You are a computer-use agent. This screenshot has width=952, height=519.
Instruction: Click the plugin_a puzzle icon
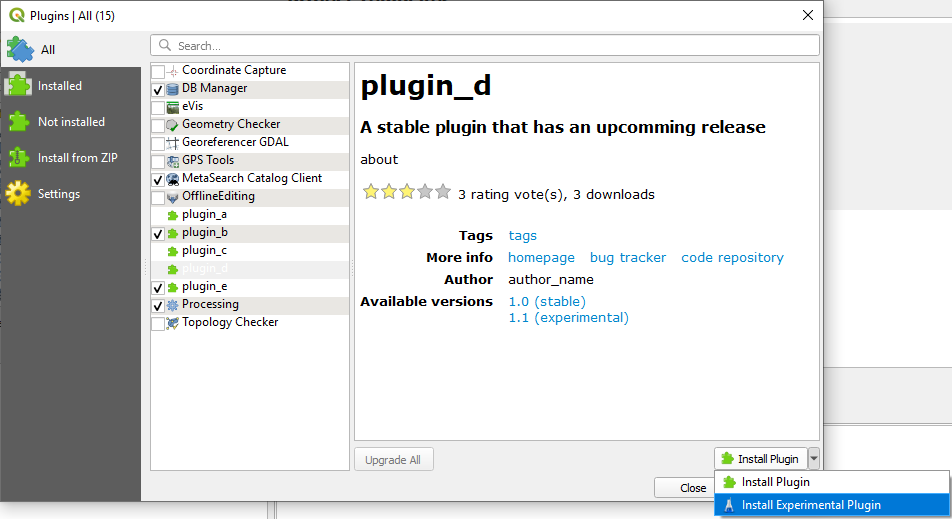tap(172, 215)
